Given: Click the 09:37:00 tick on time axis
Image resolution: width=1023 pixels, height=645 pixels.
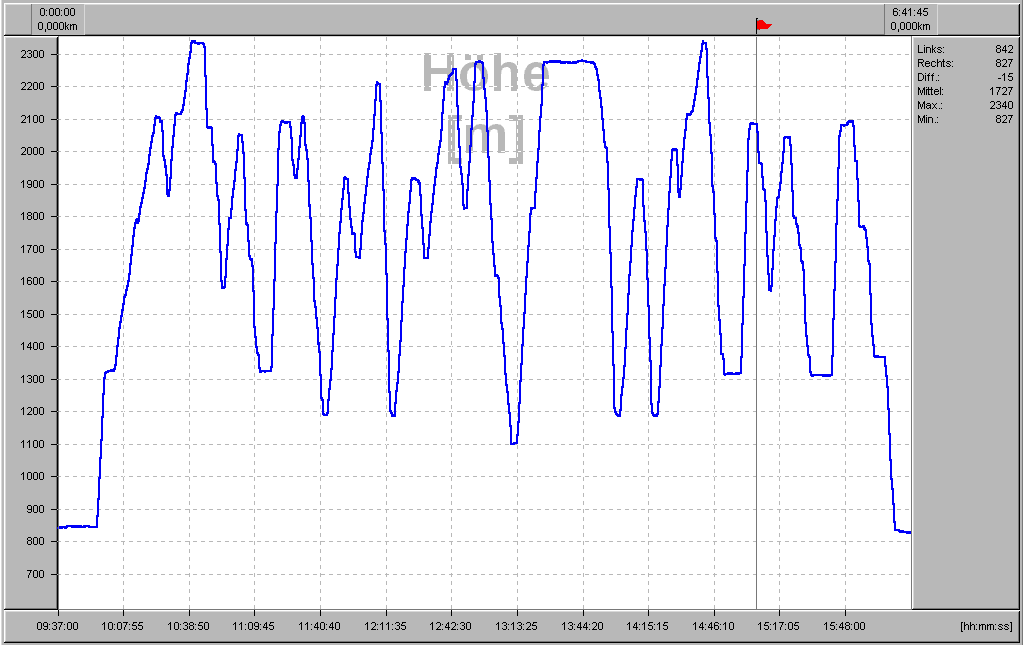Looking at the screenshot, I should coord(58,626).
